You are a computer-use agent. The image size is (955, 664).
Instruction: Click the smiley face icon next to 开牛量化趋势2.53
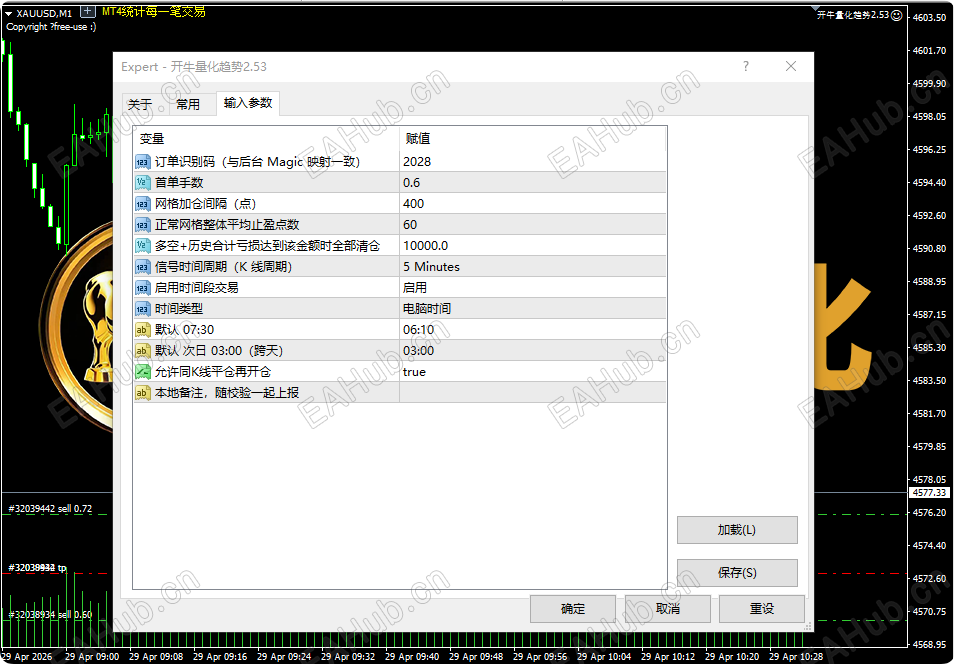pyautogui.click(x=897, y=15)
